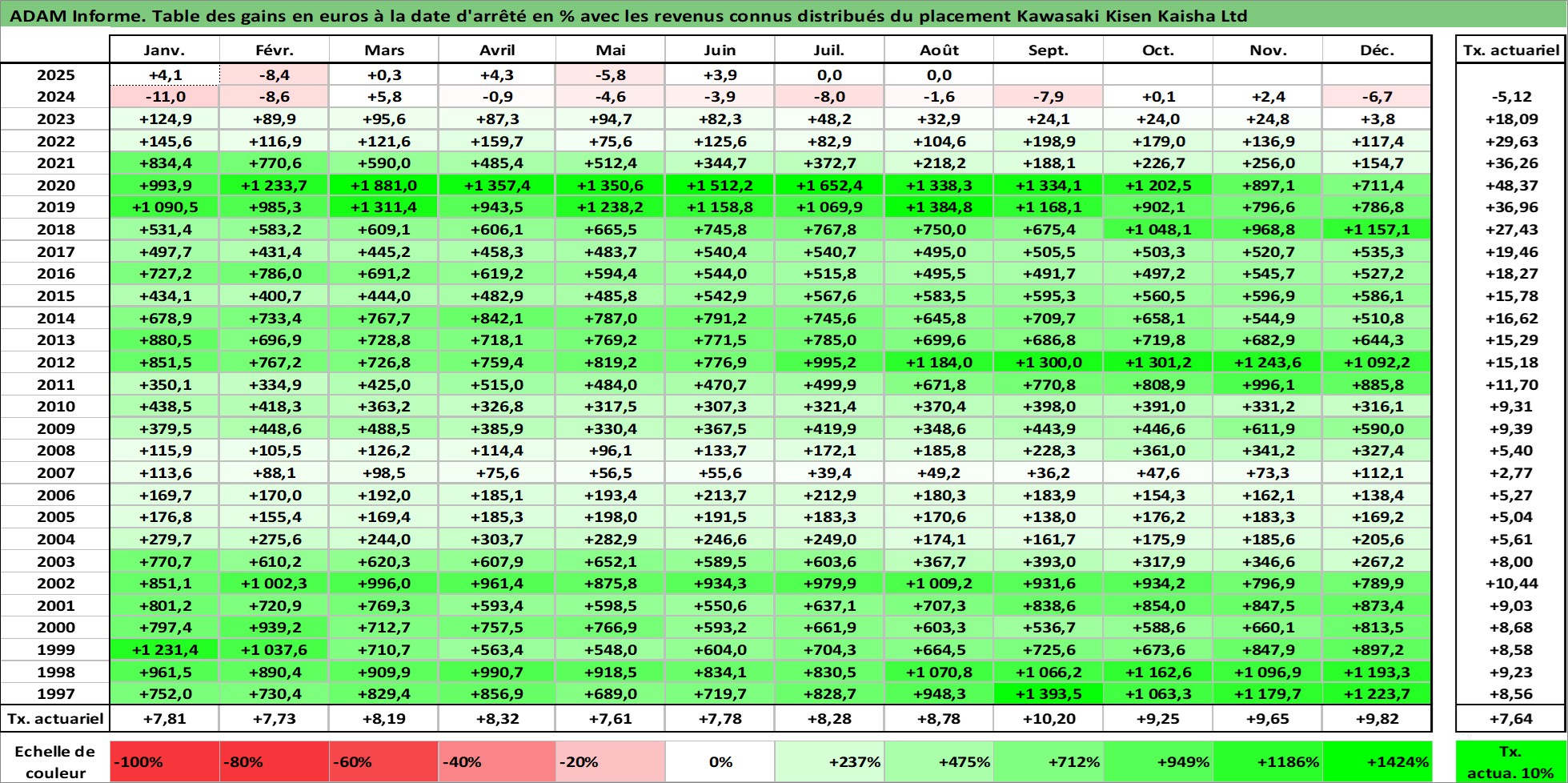The width and height of the screenshot is (1568, 783).
Task: Select the 2025 year row label
Action: point(56,75)
